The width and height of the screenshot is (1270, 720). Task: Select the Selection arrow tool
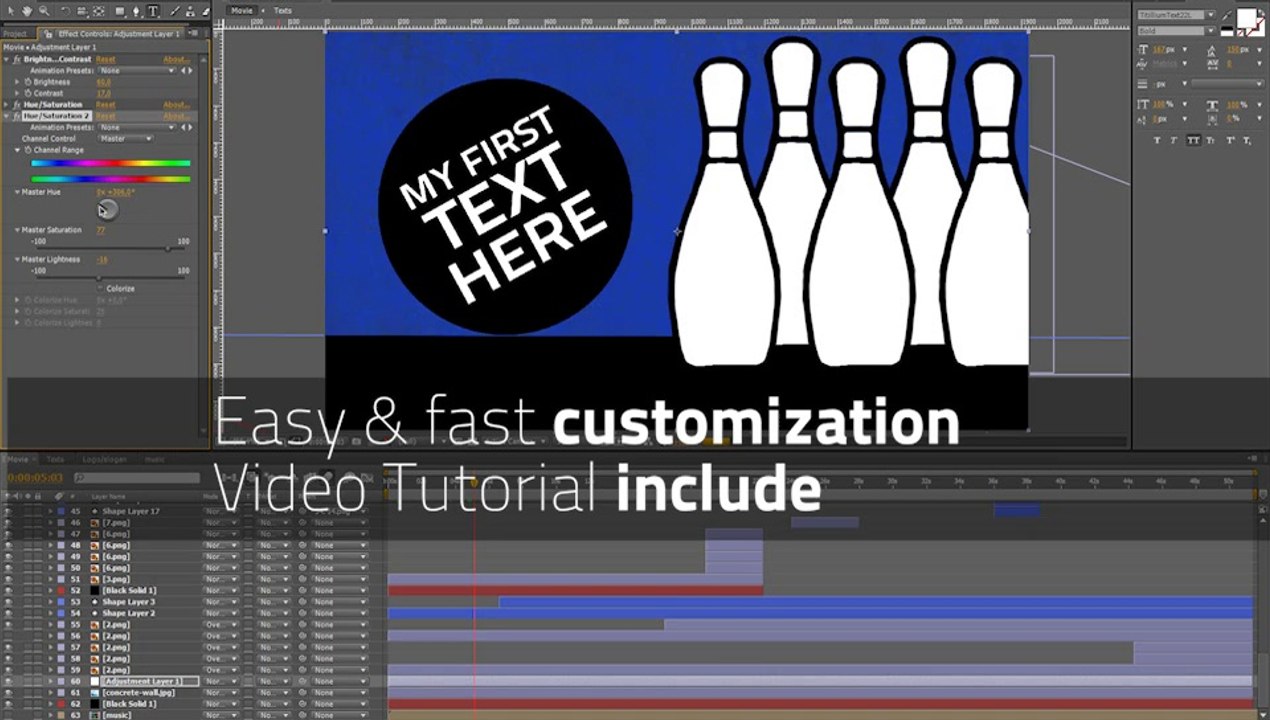[x=9, y=11]
